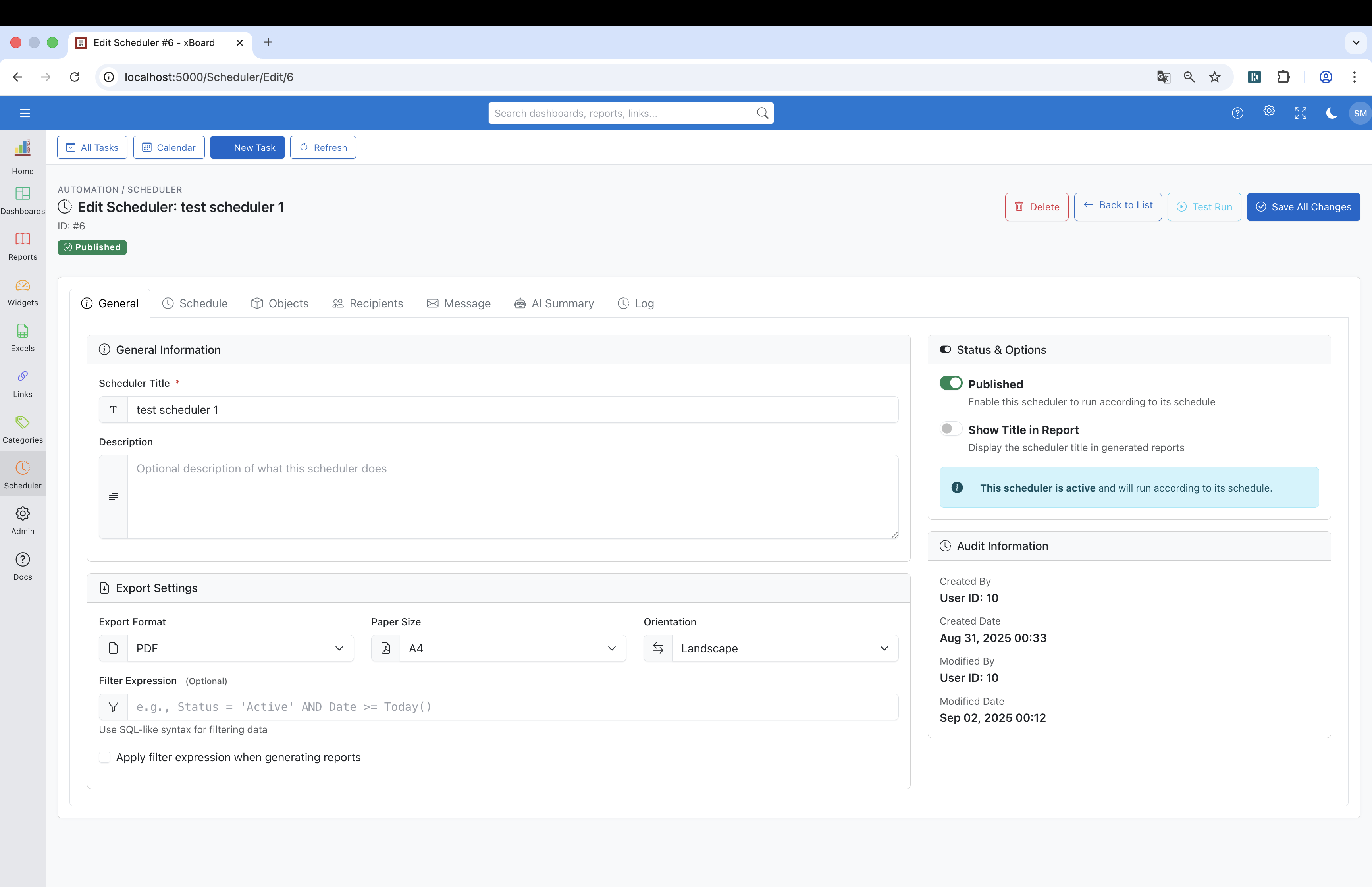Open the Paper Size dropdown
Screen dimensions: 1372x887
click(499, 648)
